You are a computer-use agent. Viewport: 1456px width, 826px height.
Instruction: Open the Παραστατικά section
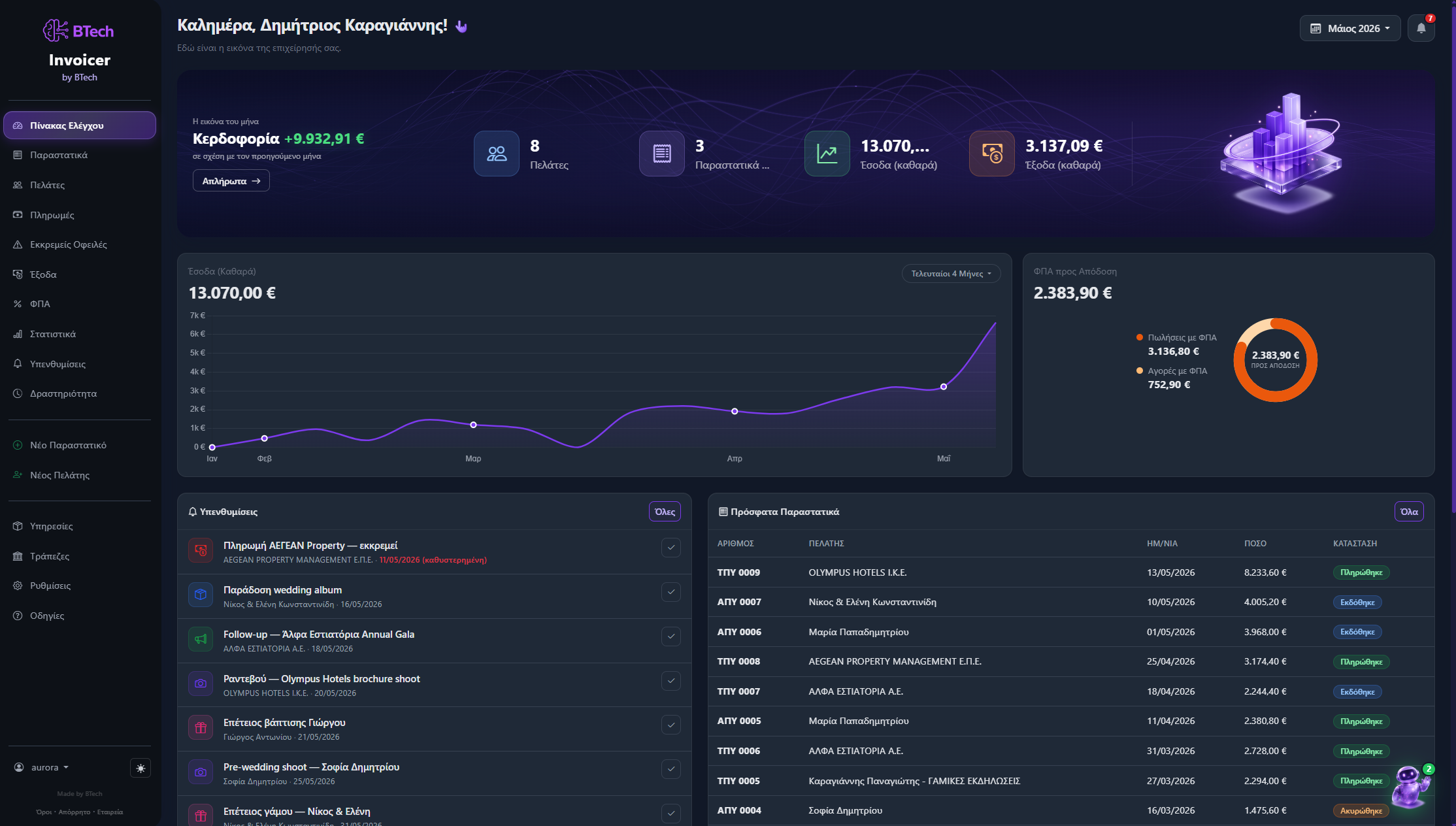[x=80, y=155]
